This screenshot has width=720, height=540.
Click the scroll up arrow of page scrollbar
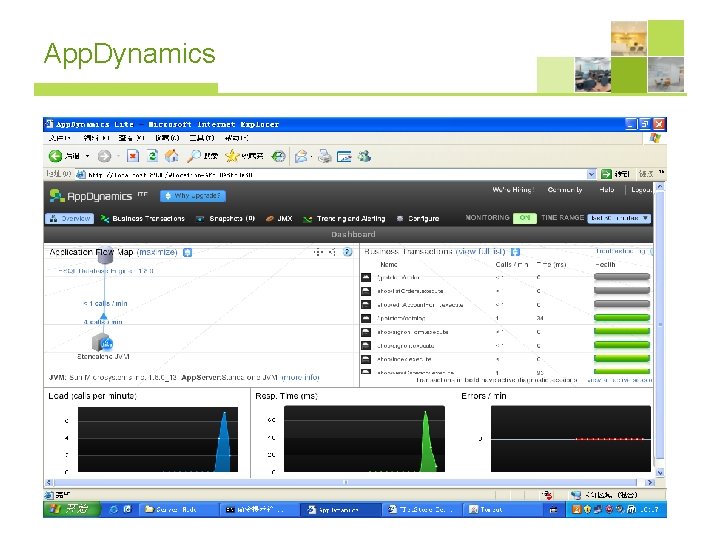660,187
